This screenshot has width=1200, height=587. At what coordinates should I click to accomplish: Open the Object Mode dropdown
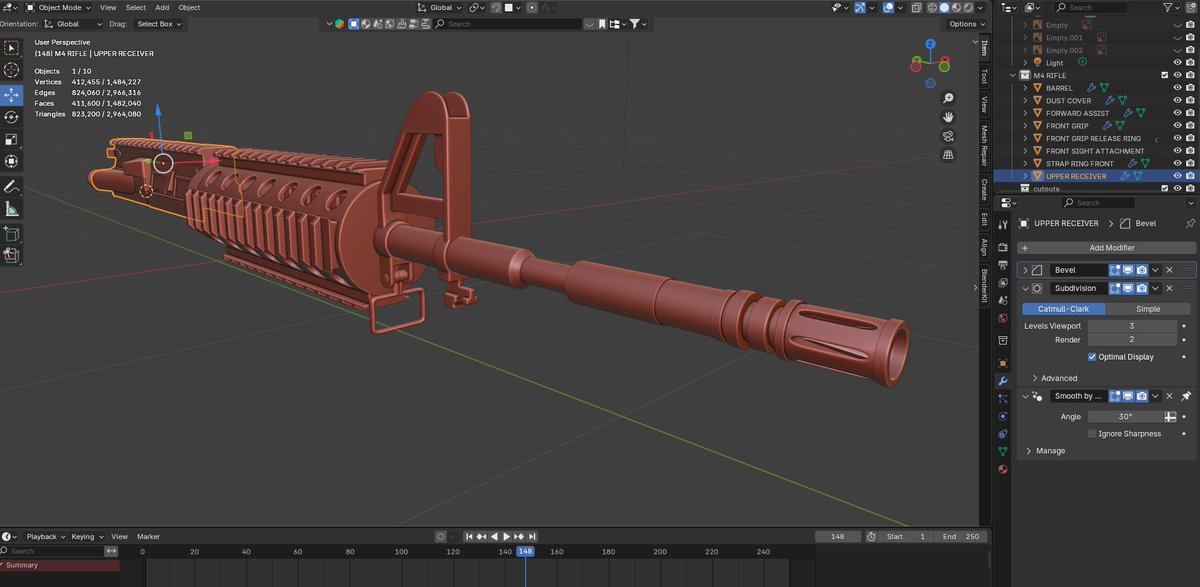57,7
